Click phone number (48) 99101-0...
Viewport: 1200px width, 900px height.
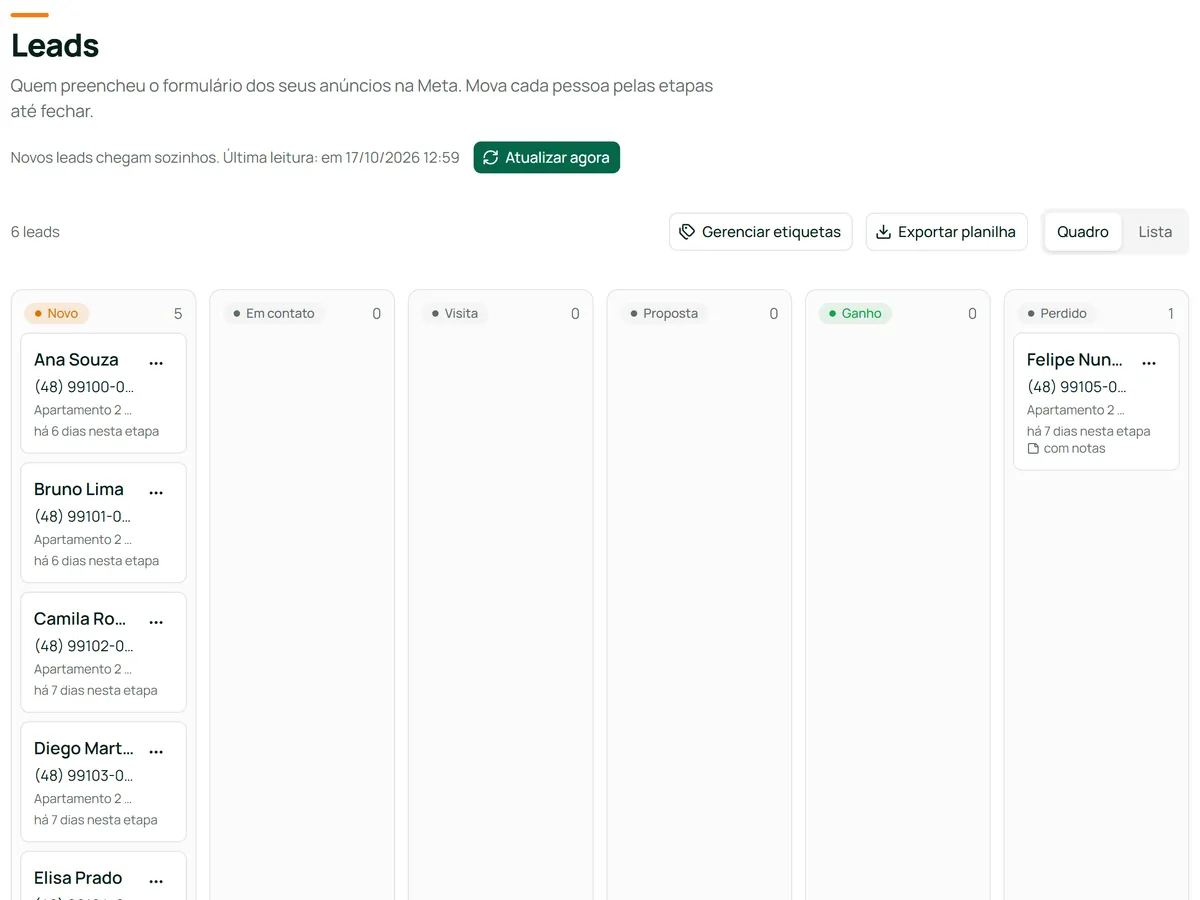tap(83, 517)
